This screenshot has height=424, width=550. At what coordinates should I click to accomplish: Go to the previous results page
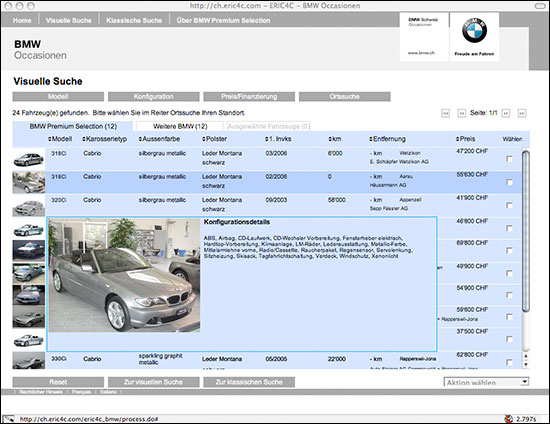tap(462, 113)
